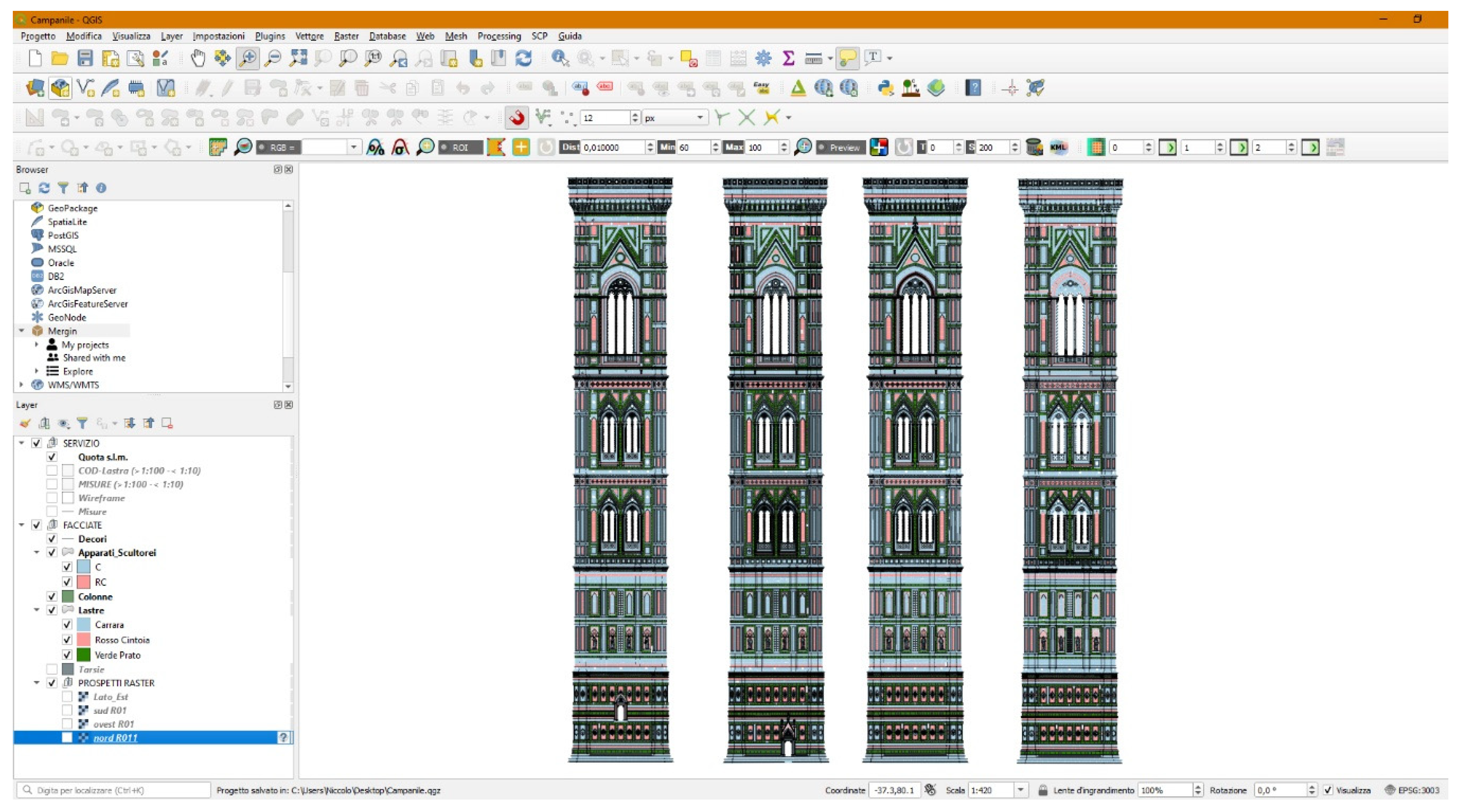Enable the snapping magnet icon
This screenshot has height=812, width=1460.
(x=516, y=118)
